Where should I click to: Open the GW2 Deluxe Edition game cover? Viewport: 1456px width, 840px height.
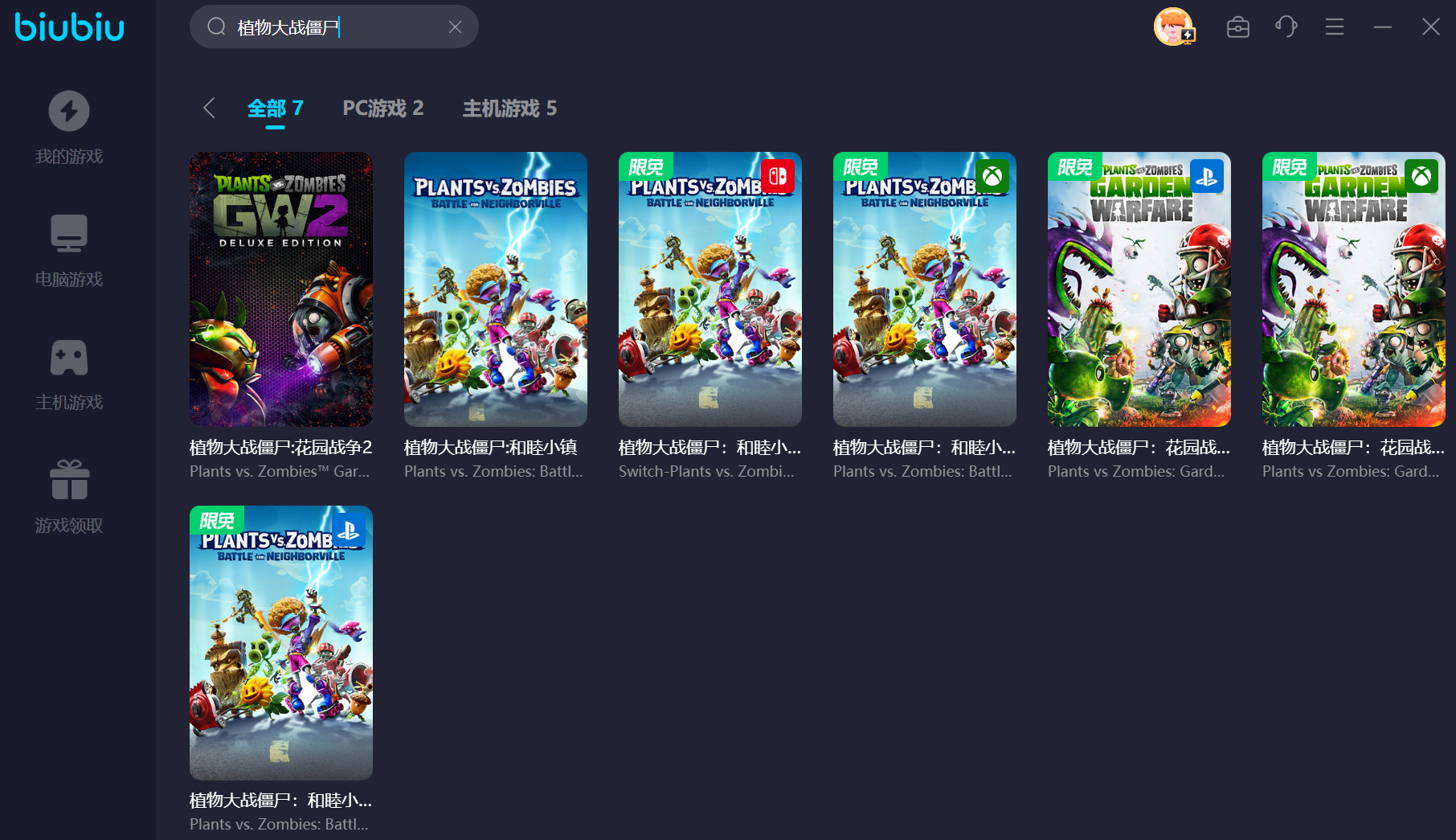(281, 289)
